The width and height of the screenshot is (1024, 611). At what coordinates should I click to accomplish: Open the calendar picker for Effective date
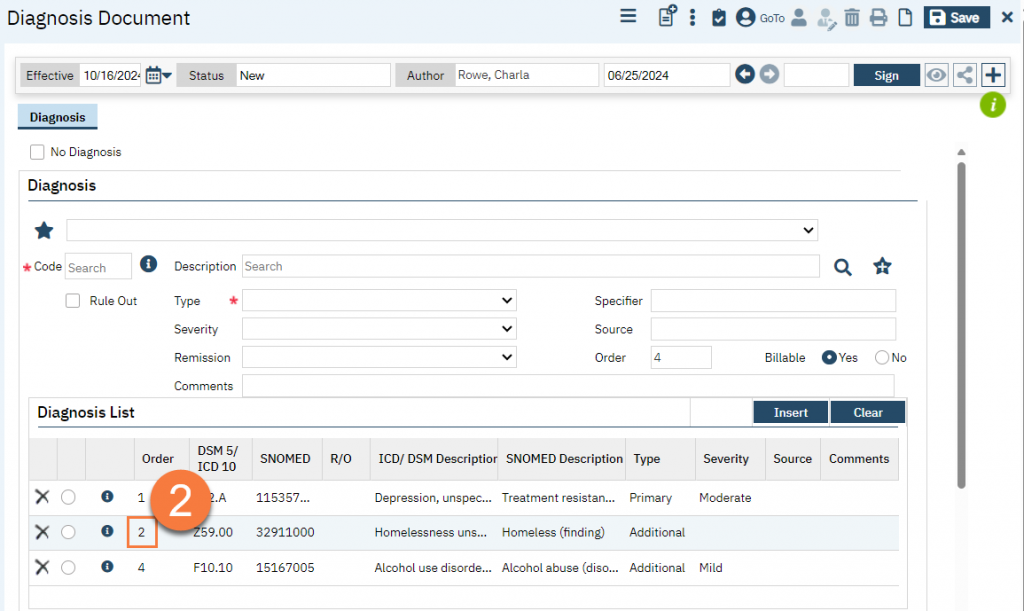(x=158, y=75)
